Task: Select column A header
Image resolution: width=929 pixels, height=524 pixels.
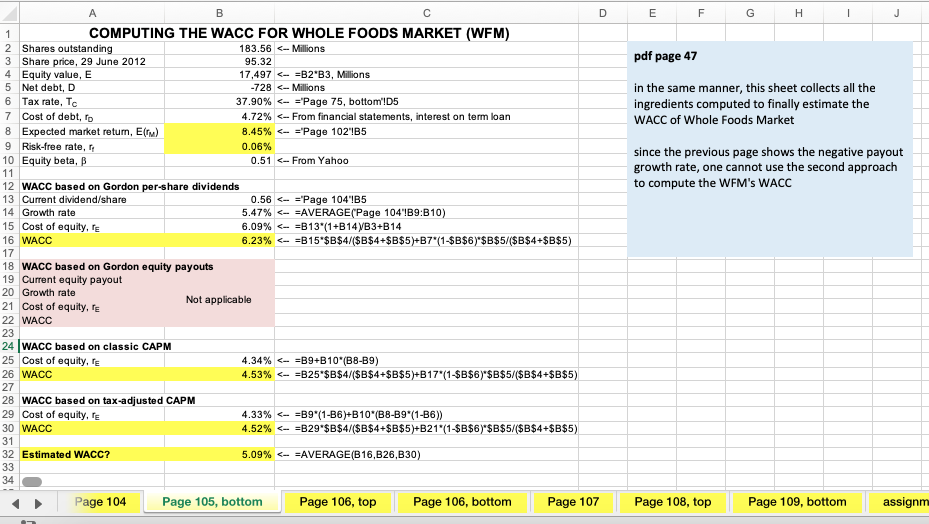Action: [x=92, y=13]
